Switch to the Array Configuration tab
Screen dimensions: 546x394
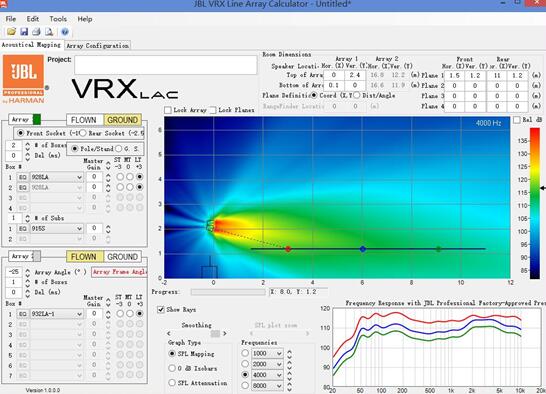pyautogui.click(x=98, y=46)
